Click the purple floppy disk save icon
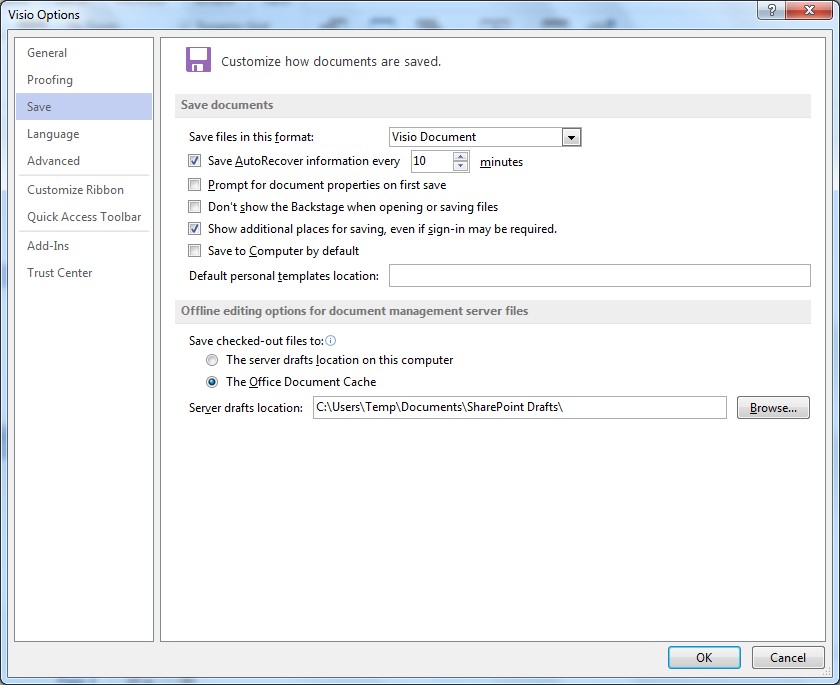840x685 pixels. point(198,59)
